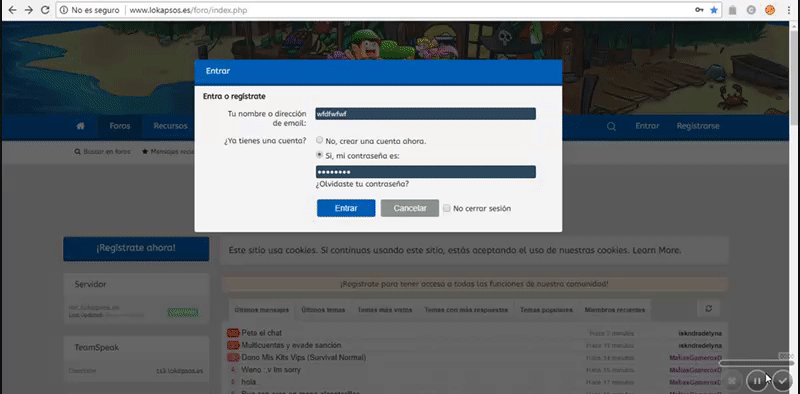Image resolution: width=800 pixels, height=394 pixels.
Task: Open the Foros navigation tab
Action: (120, 126)
